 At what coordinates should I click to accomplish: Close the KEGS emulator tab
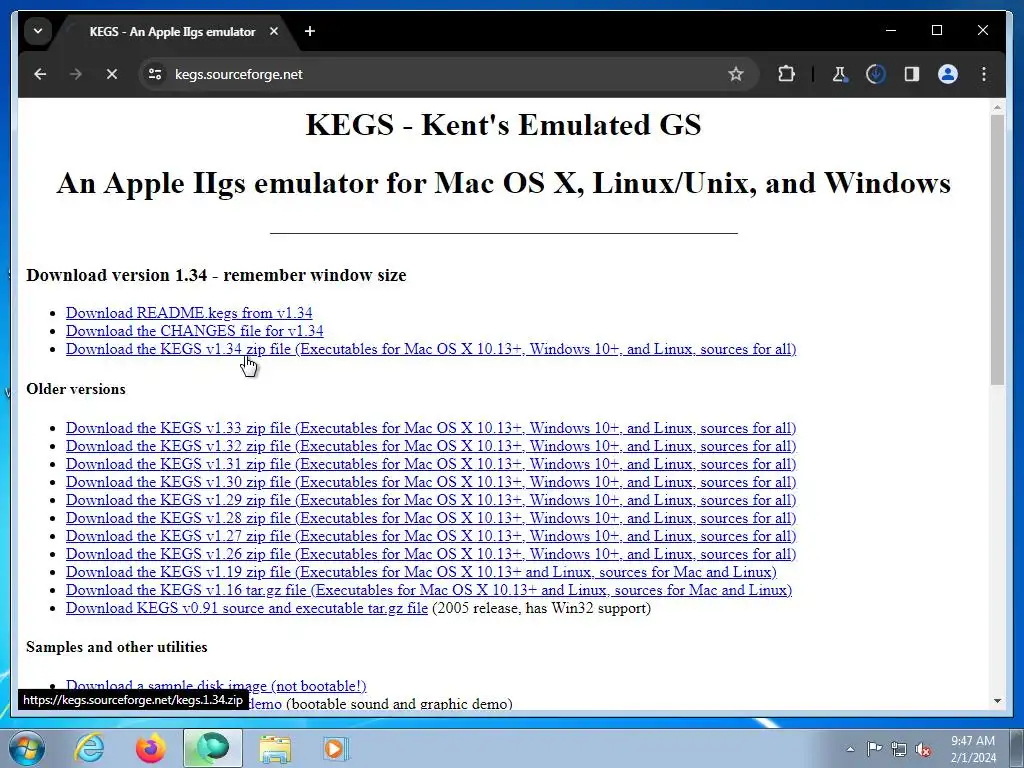pyautogui.click(x=274, y=31)
